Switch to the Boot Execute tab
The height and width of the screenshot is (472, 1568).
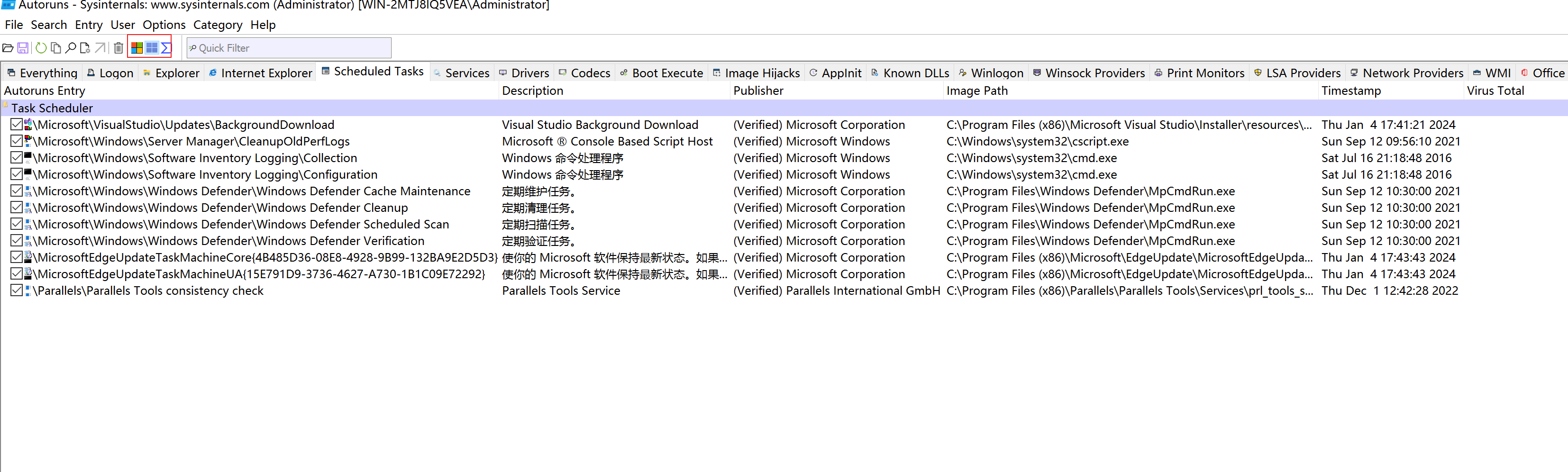(662, 73)
